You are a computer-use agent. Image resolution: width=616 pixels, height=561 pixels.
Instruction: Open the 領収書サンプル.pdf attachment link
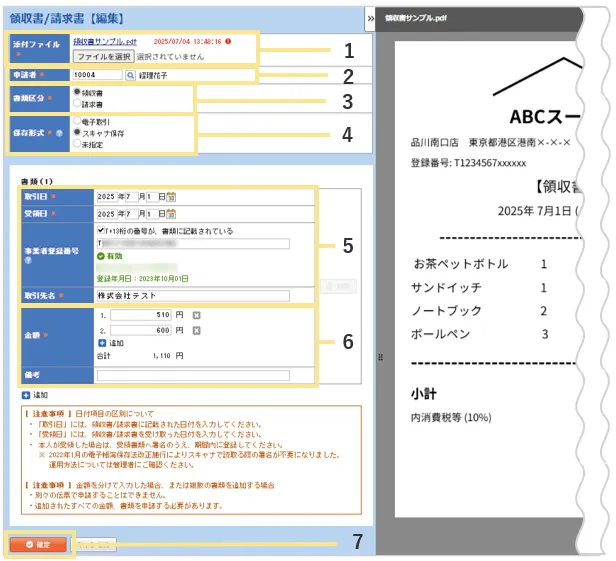103,43
